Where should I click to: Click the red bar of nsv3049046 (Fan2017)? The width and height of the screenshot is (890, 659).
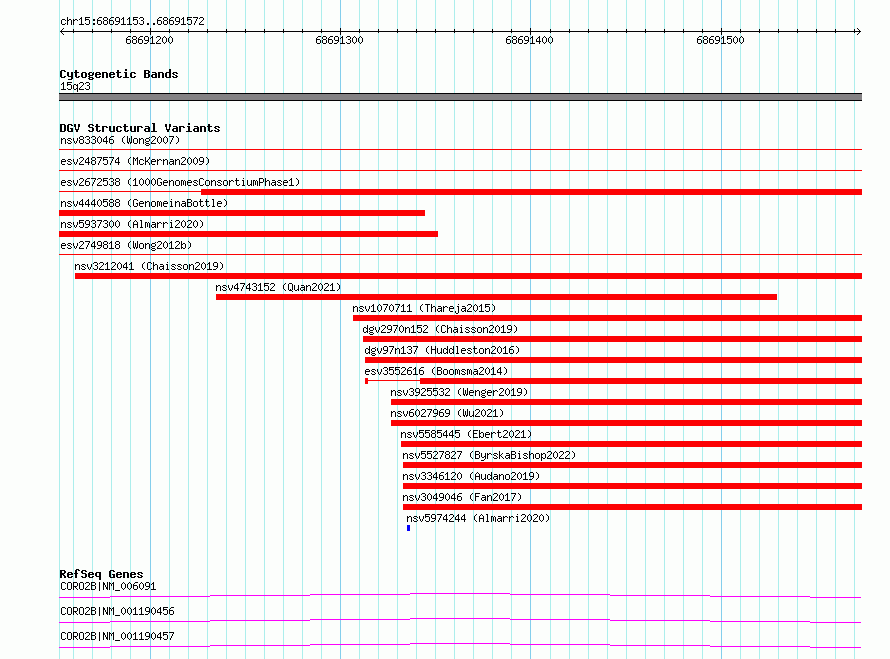click(x=632, y=507)
